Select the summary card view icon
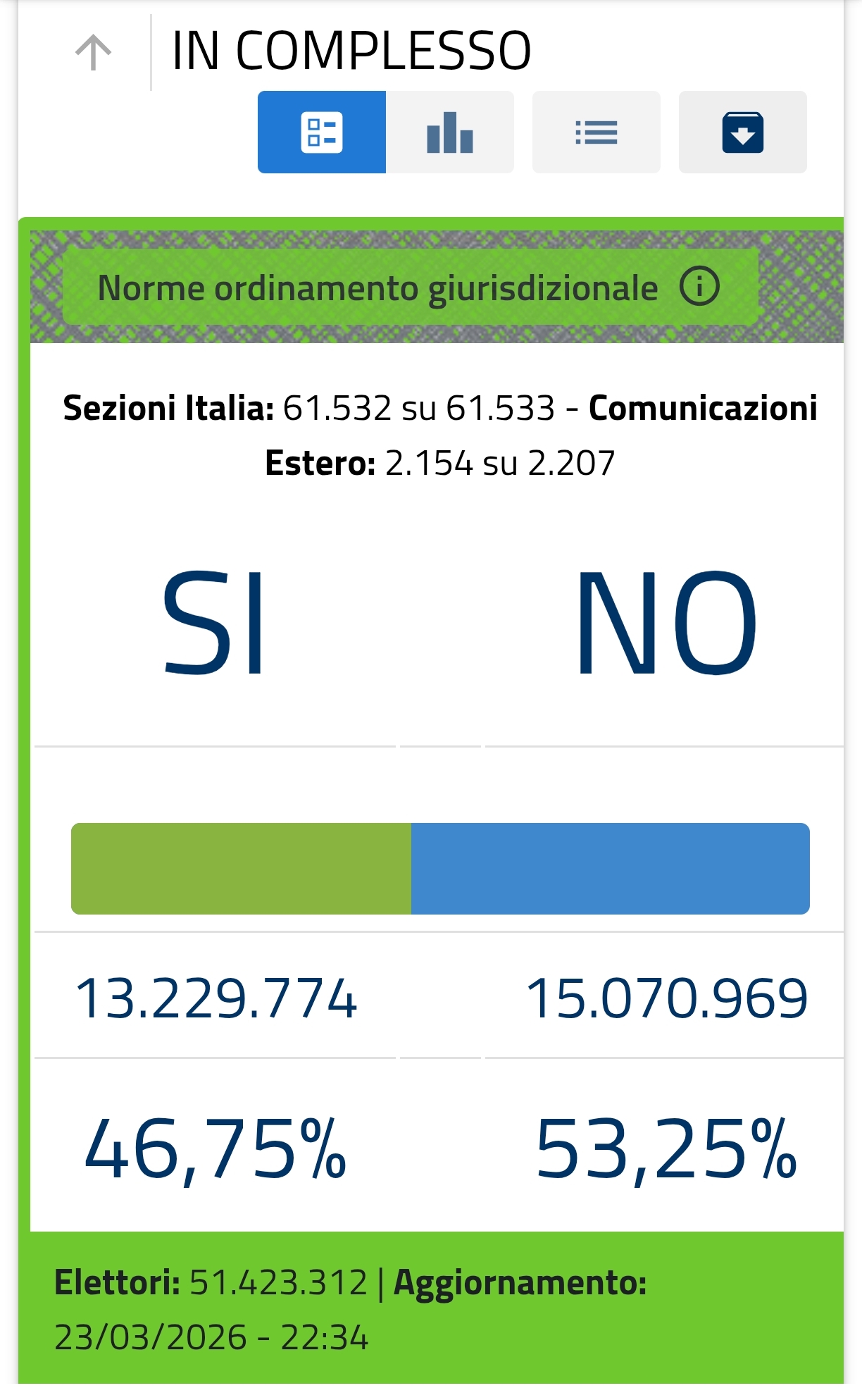Image resolution: width=862 pixels, height=1400 pixels. 321,132
